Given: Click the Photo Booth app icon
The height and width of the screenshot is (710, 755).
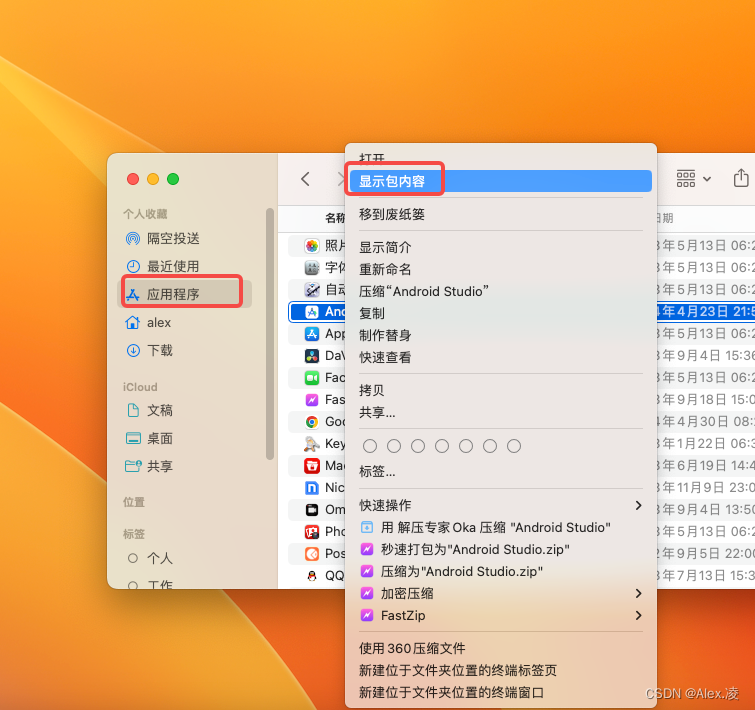Looking at the screenshot, I should click(312, 532).
